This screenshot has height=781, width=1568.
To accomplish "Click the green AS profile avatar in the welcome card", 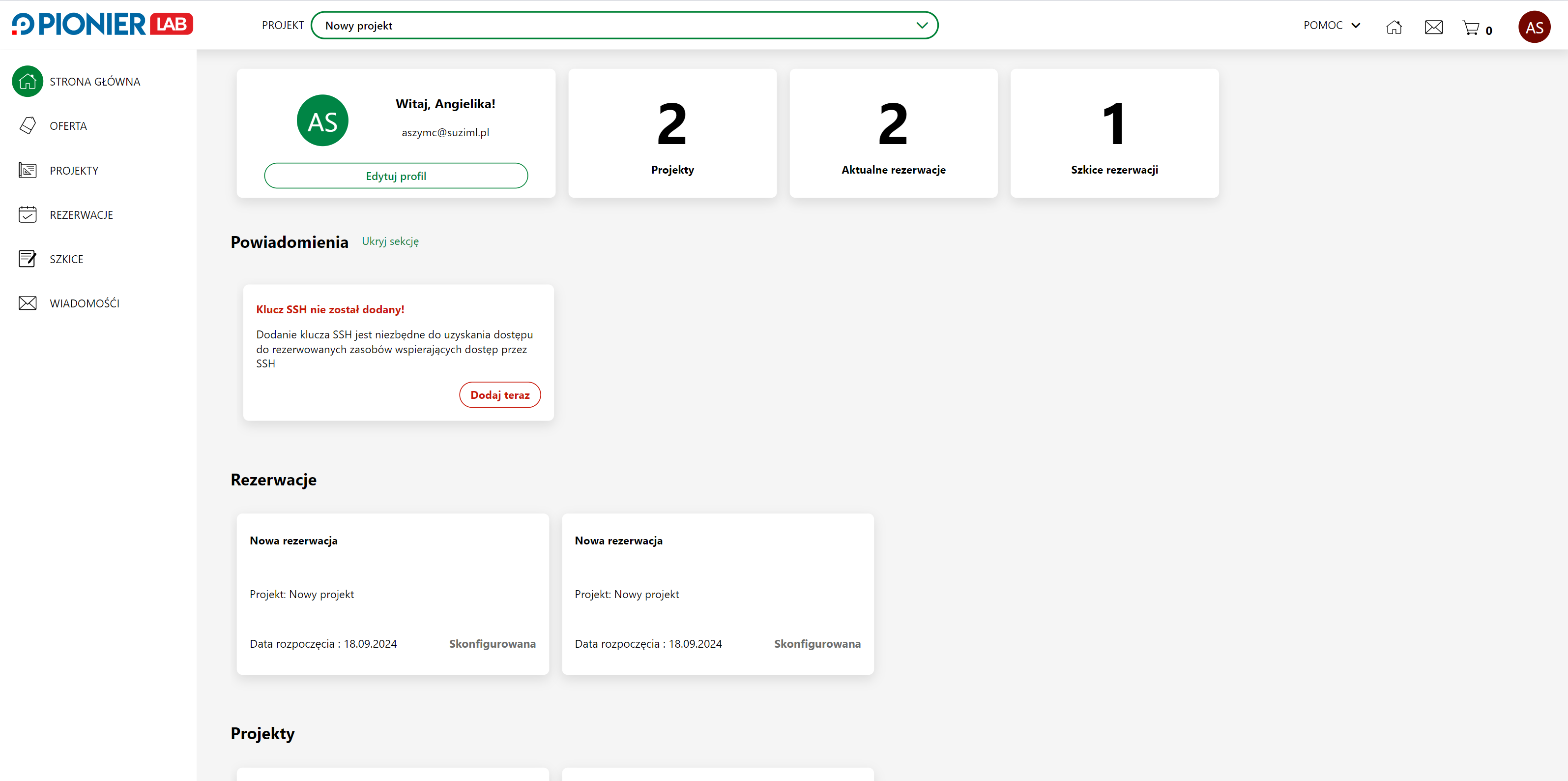I will tap(322, 120).
